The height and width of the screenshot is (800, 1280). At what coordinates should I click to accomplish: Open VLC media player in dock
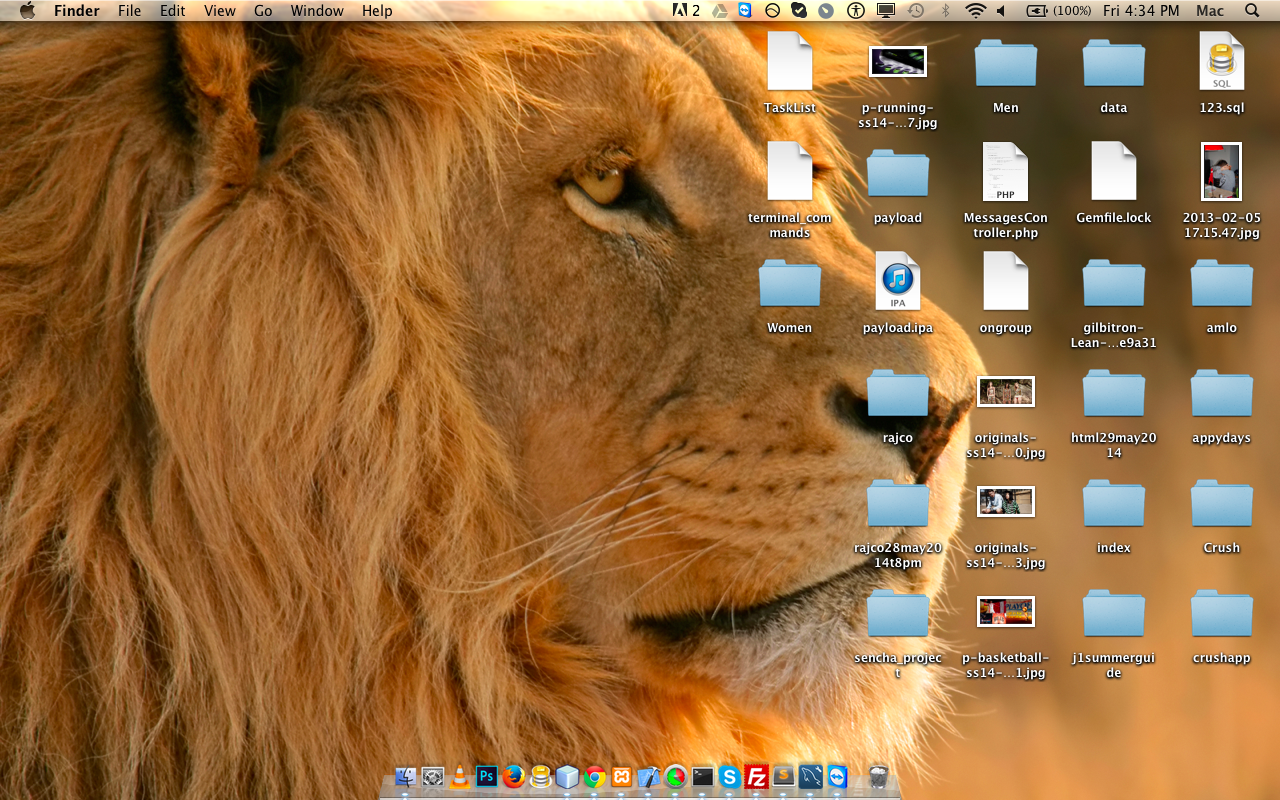[460, 777]
